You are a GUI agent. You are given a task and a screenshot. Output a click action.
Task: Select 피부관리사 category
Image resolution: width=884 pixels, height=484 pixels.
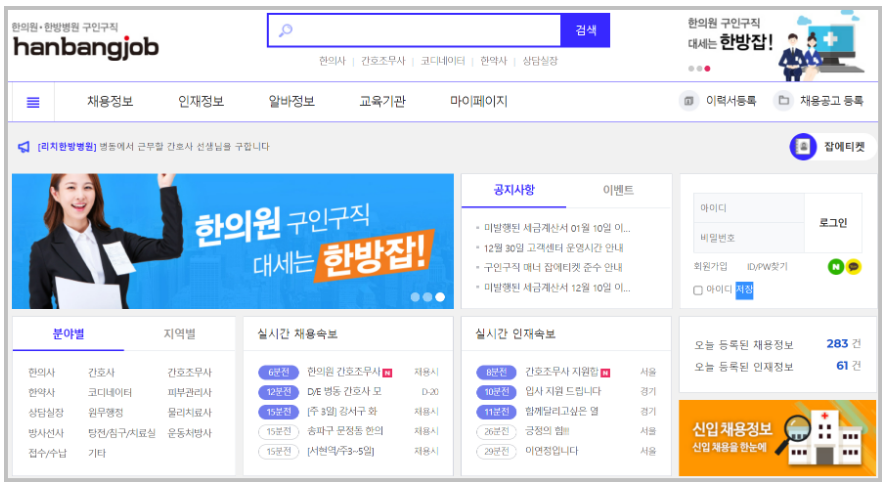tap(189, 393)
